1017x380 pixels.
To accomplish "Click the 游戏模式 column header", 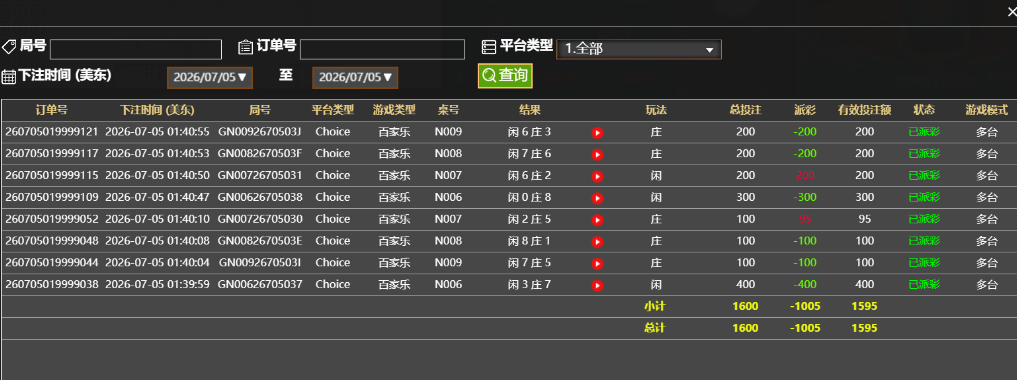I will pyautogui.click(x=987, y=110).
